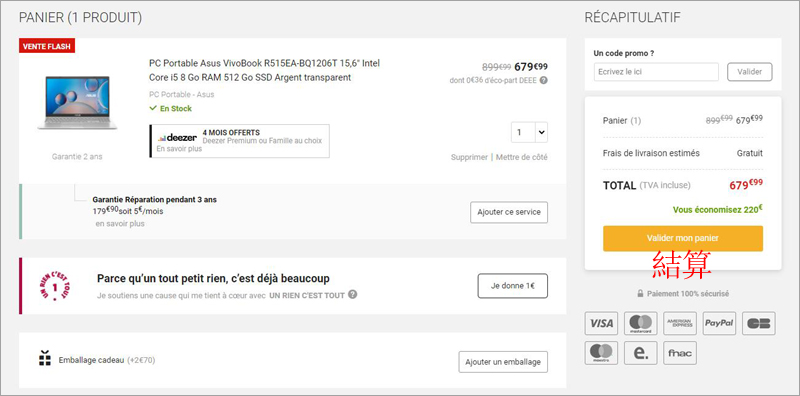The height and width of the screenshot is (396, 800).
Task: Click 'Frais de livraison estimés' text
Action: (652, 153)
